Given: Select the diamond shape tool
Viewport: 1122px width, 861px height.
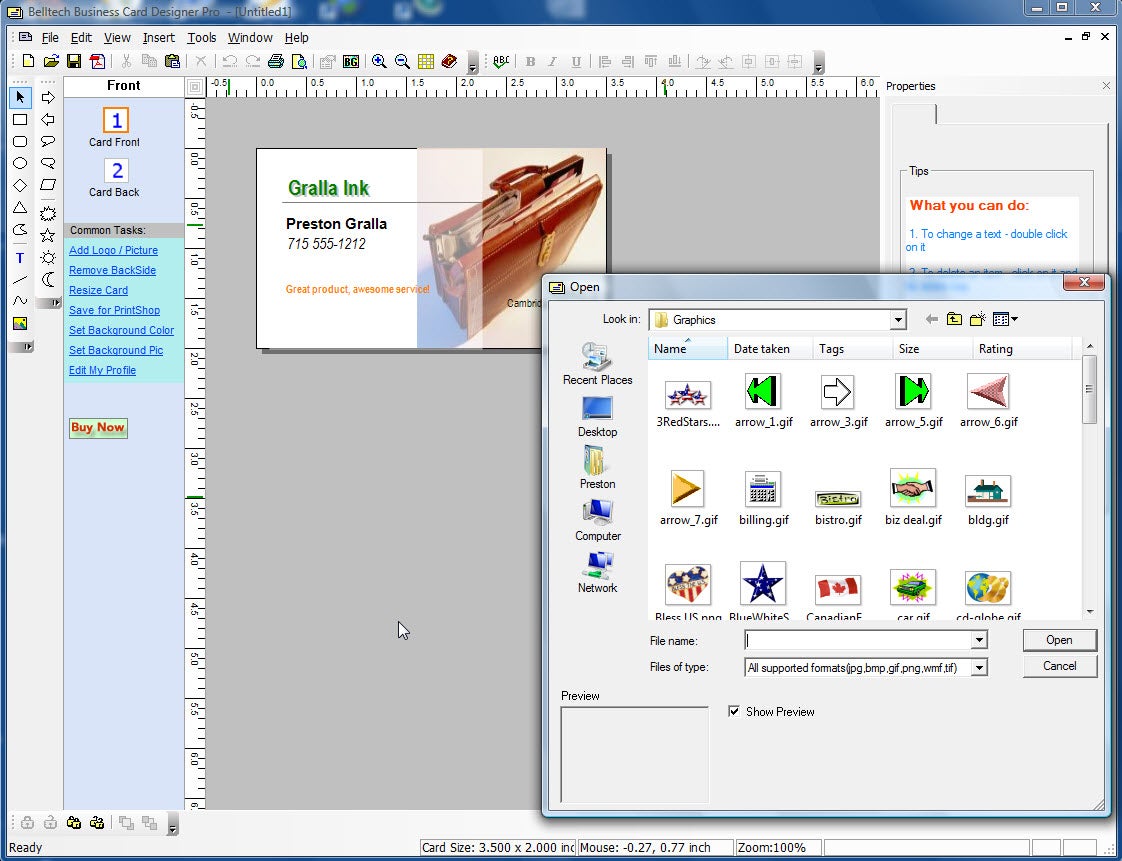Looking at the screenshot, I should (x=20, y=185).
